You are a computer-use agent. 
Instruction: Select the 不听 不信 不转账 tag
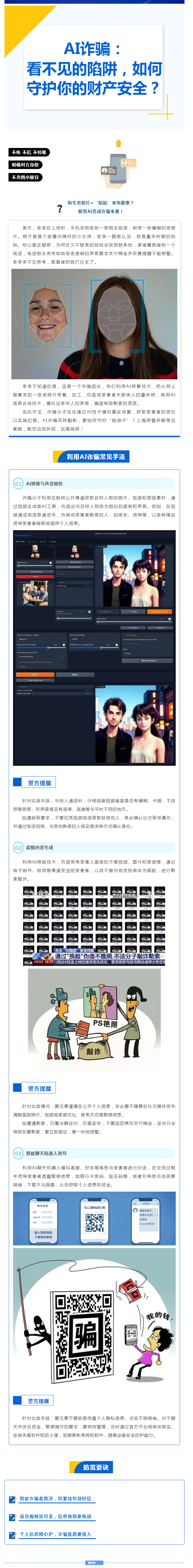(29, 152)
